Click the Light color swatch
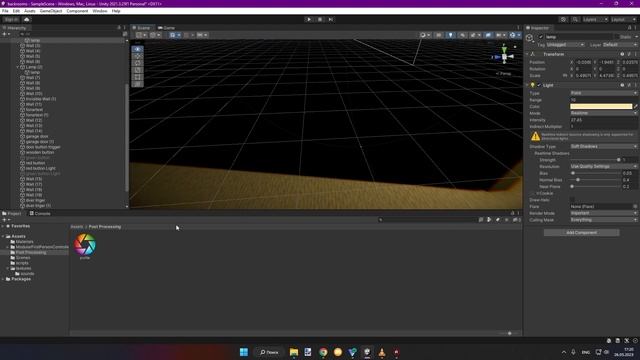 (601, 107)
